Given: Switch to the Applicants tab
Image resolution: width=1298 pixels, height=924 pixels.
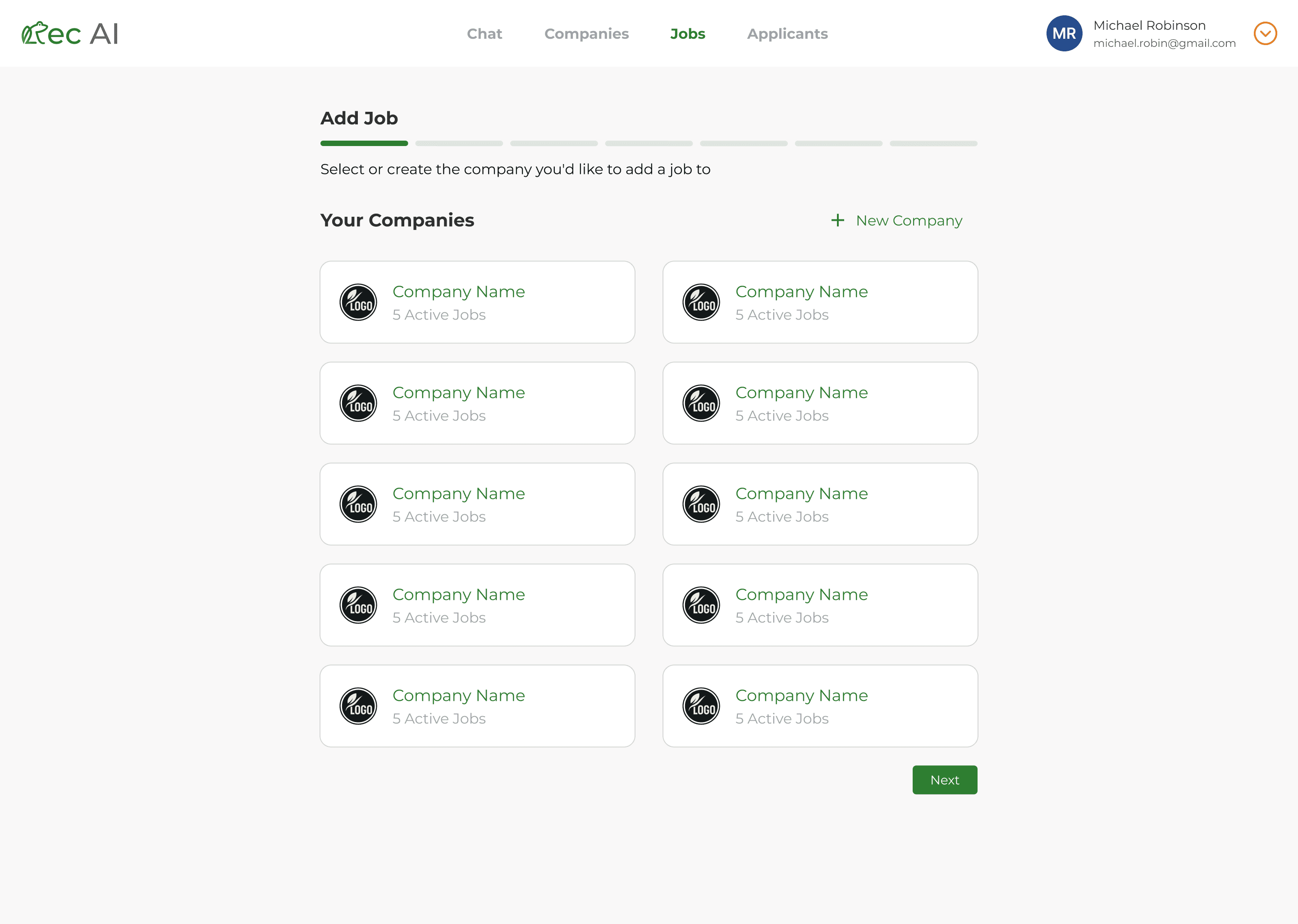Looking at the screenshot, I should coord(787,33).
